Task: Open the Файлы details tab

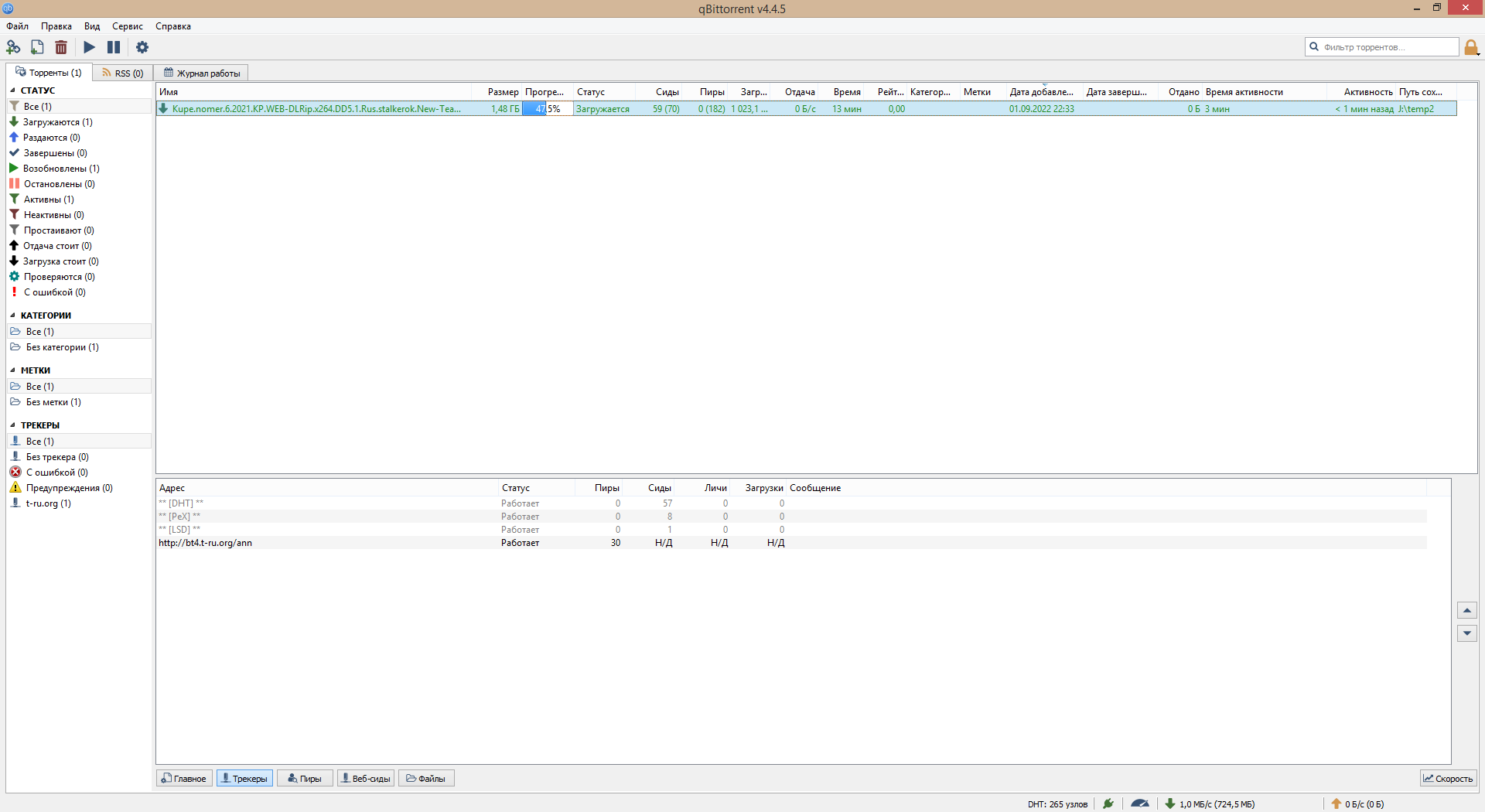Action: (426, 779)
